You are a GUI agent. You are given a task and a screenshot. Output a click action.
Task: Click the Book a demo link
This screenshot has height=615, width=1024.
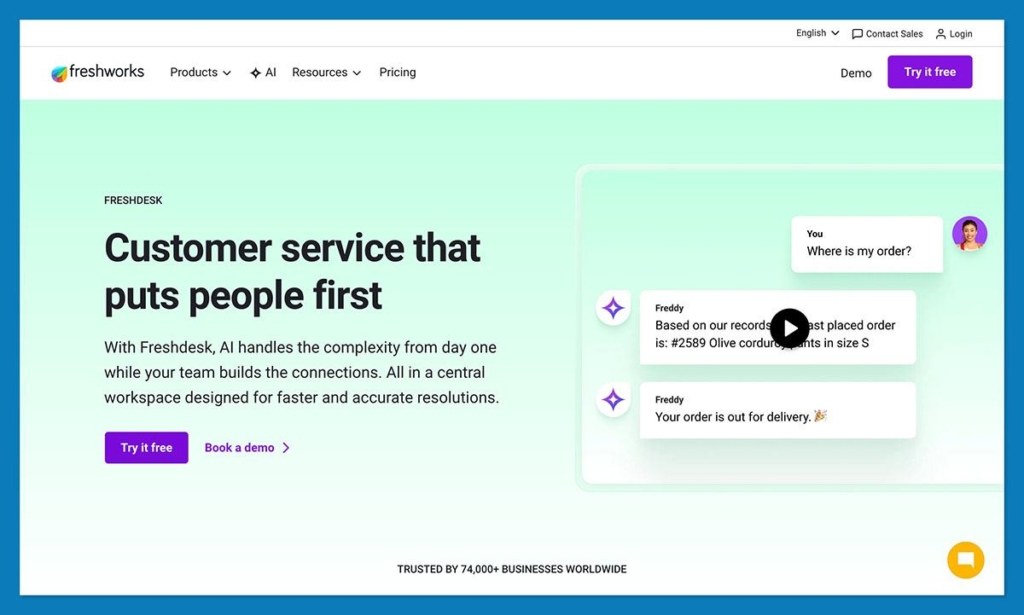pyautogui.click(x=247, y=448)
